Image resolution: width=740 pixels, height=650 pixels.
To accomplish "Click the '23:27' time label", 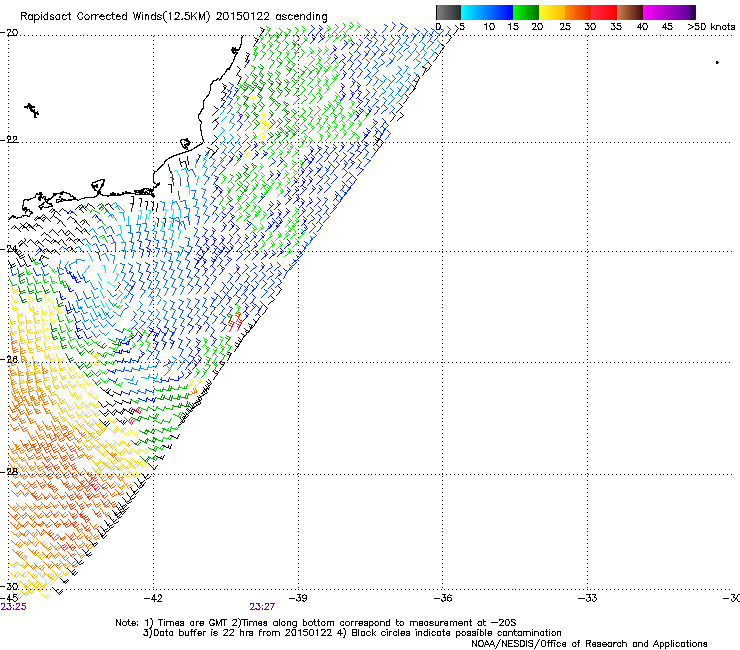I will 262,607.
